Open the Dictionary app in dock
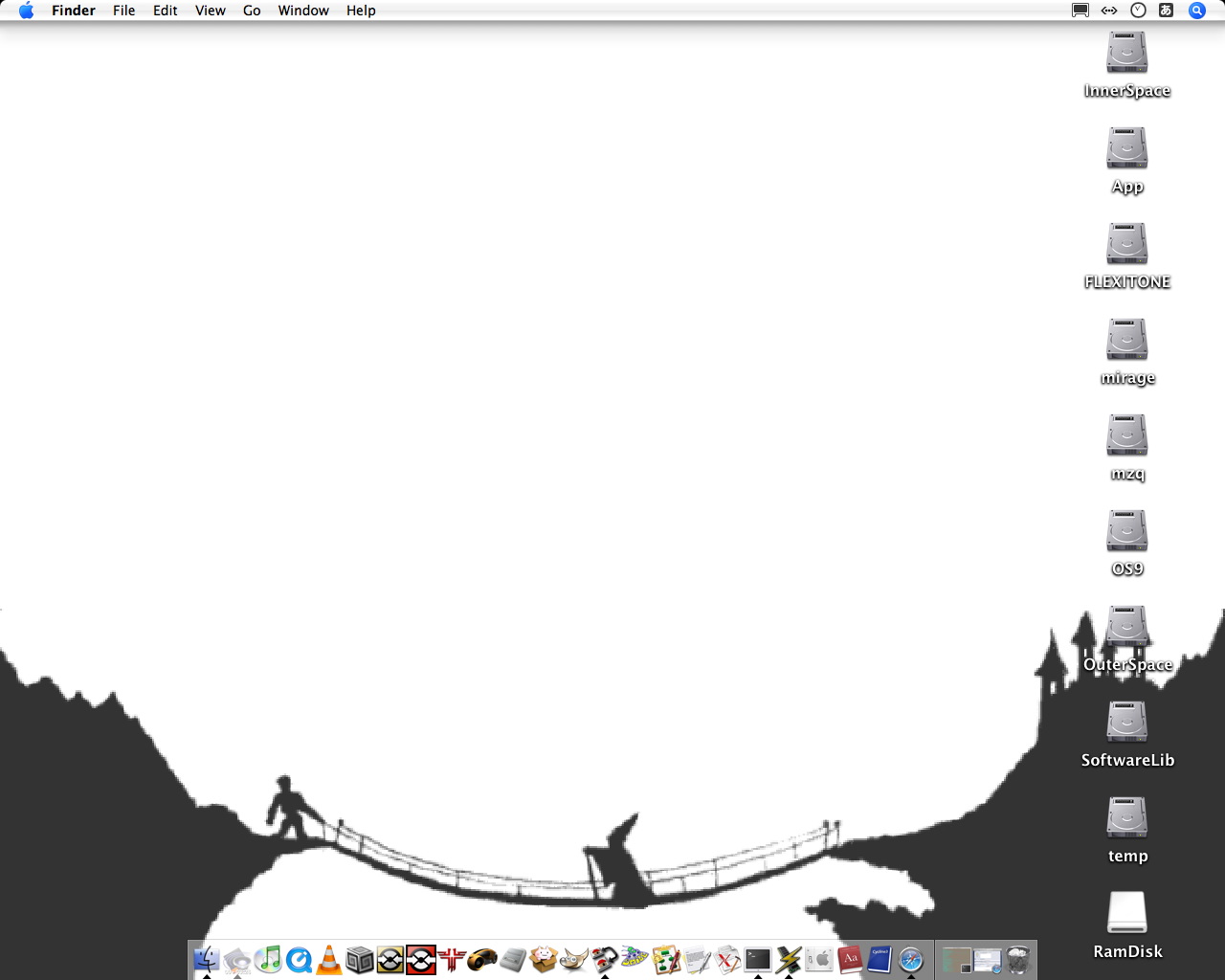 (850, 959)
